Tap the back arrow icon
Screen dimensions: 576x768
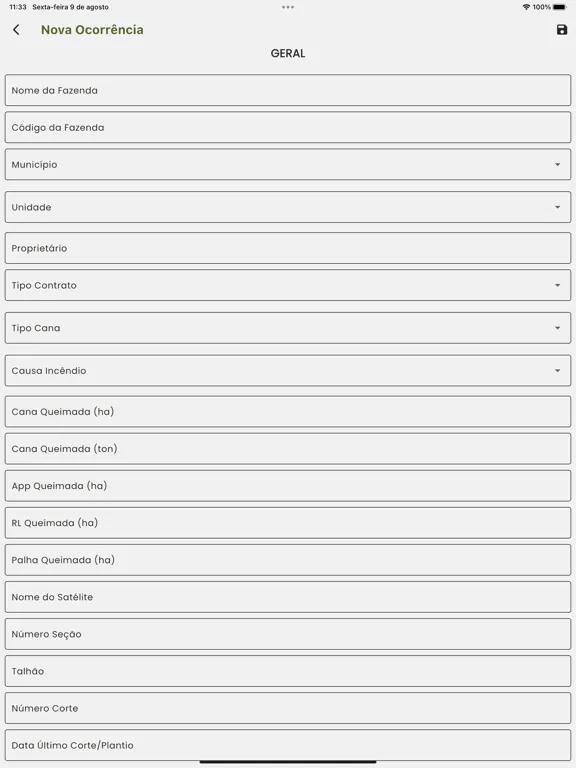(x=16, y=30)
